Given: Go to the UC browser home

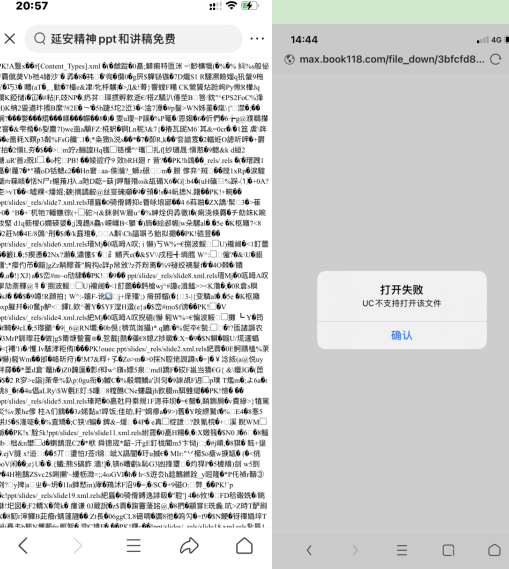Looking at the screenshot, I should tap(494, 550).
